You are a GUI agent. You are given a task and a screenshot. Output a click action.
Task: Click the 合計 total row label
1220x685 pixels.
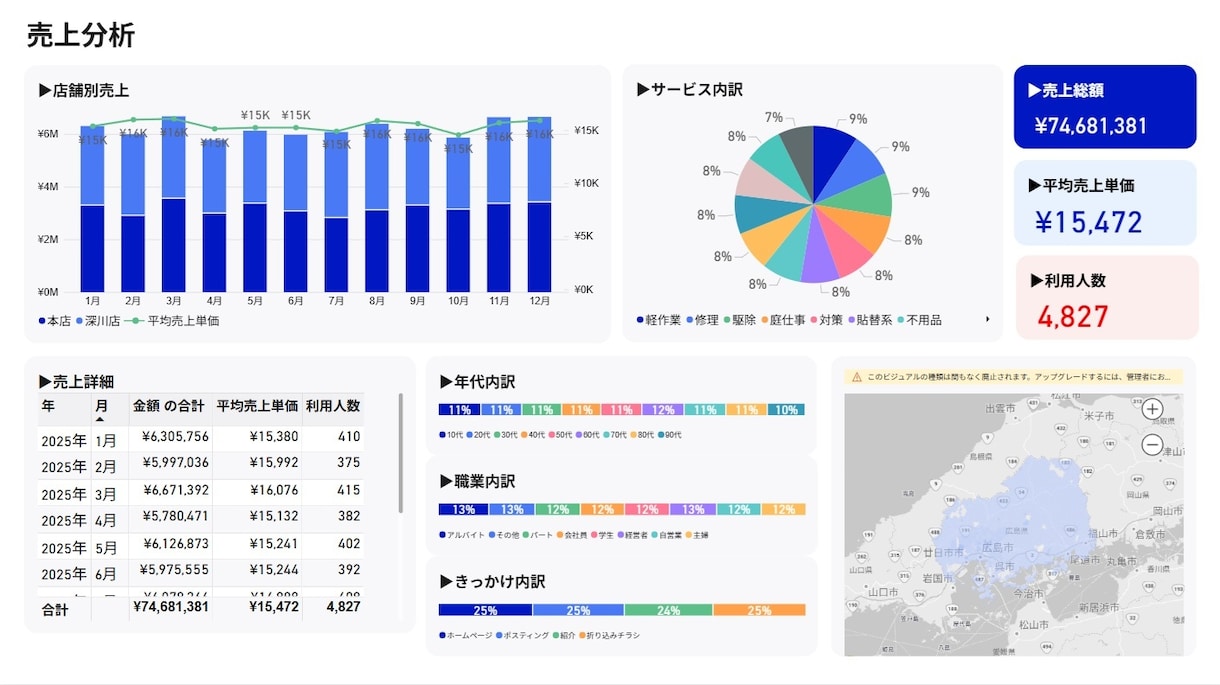55,608
